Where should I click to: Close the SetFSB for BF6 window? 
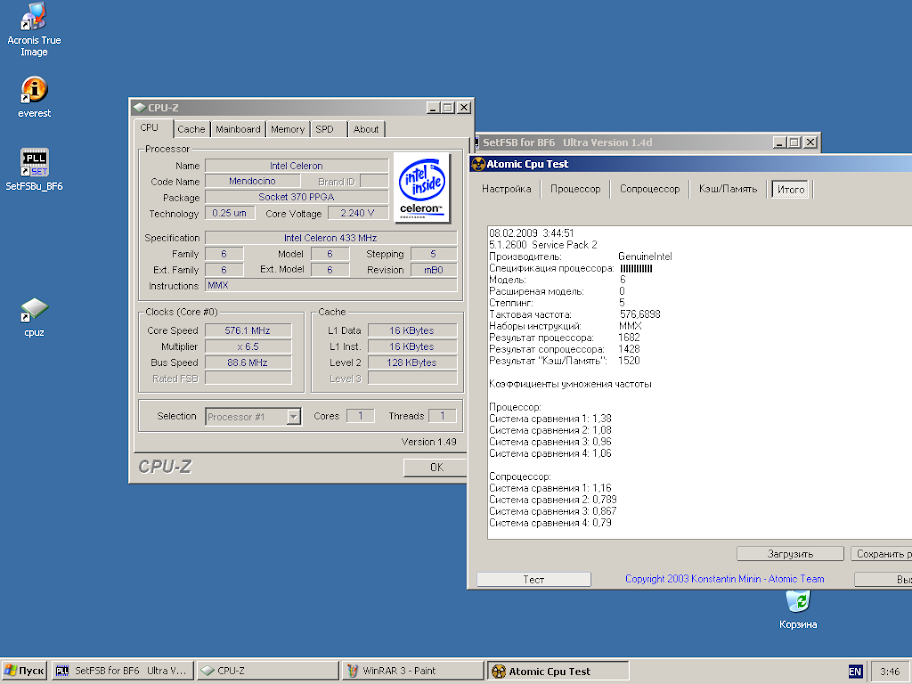(810, 142)
